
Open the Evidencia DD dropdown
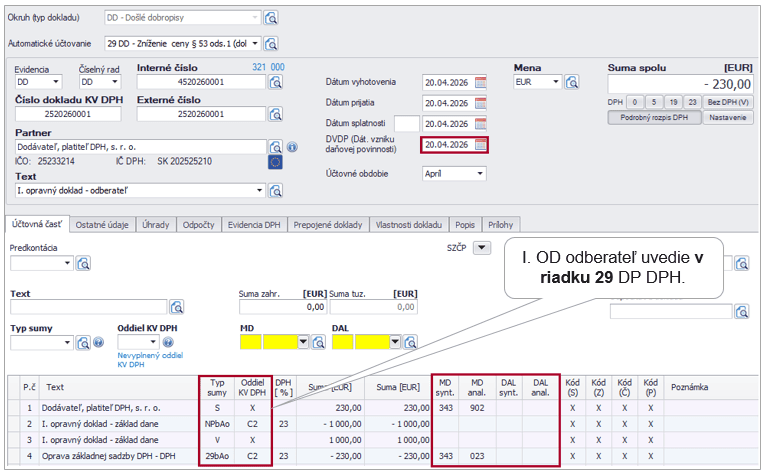pos(63,82)
